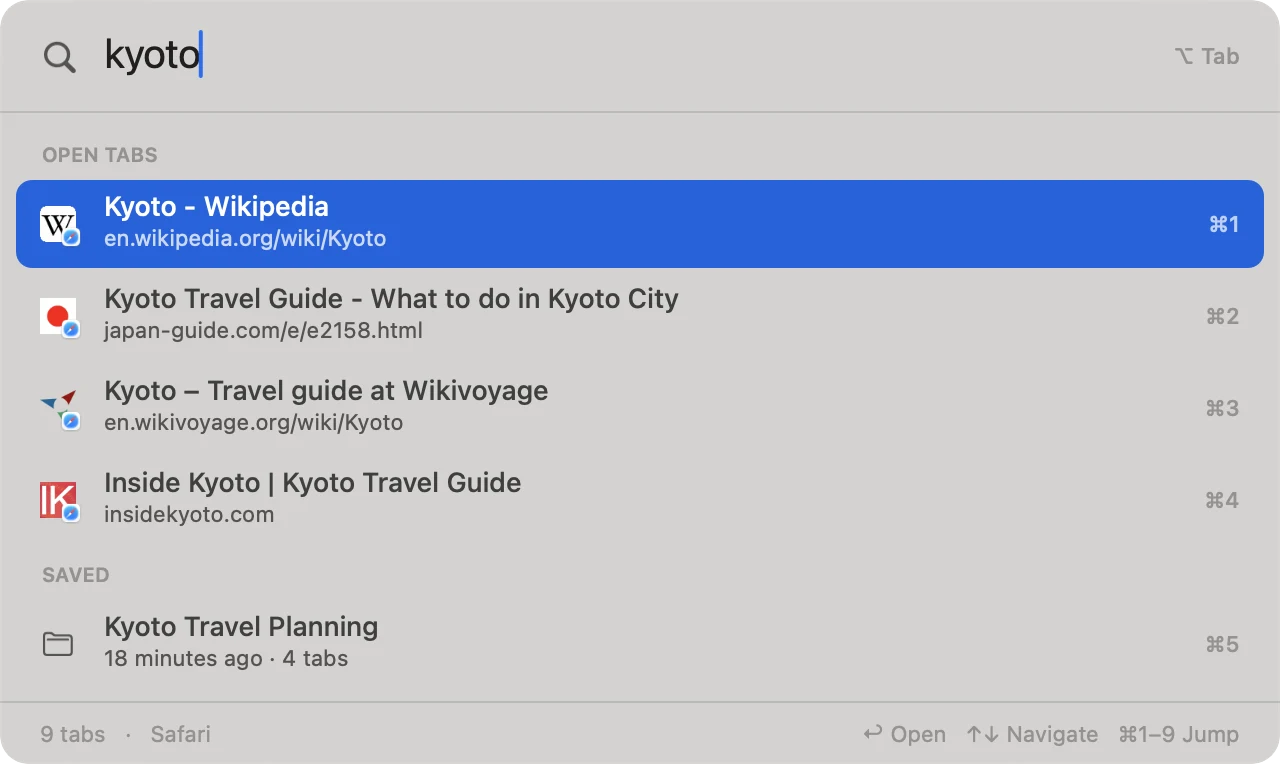This screenshot has width=1280, height=764.
Task: Open Kyoto – Travel guide at Wikivoyage result
Action: pos(640,408)
